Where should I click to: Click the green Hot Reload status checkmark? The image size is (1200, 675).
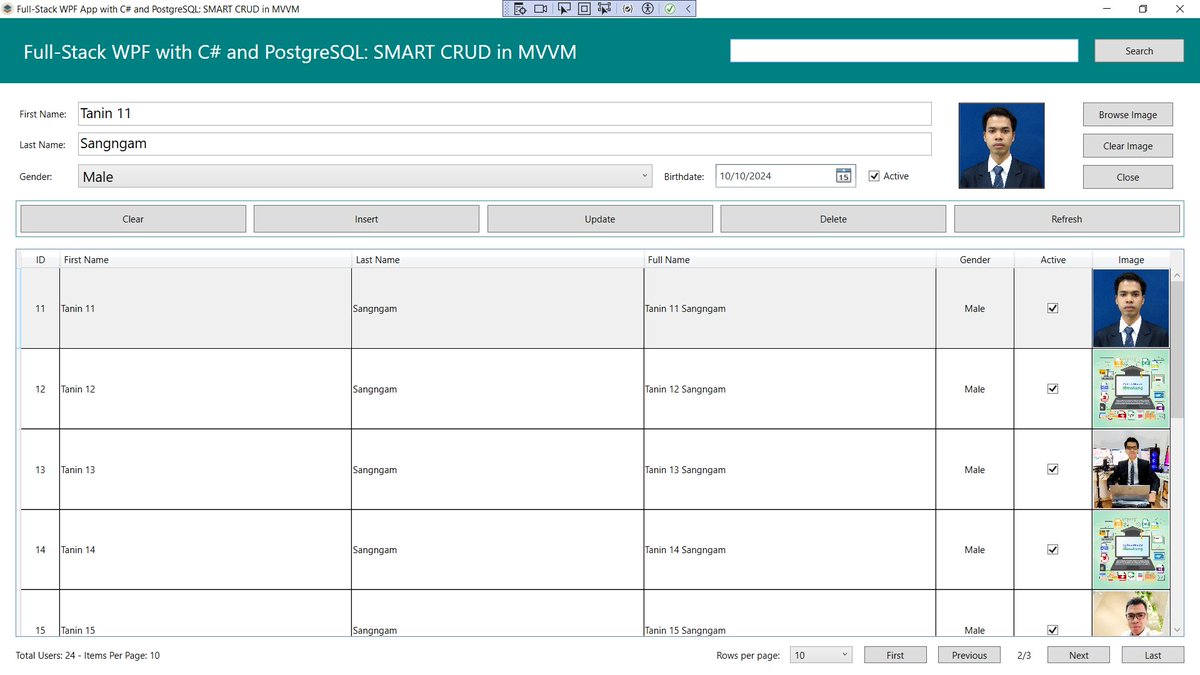coord(668,8)
